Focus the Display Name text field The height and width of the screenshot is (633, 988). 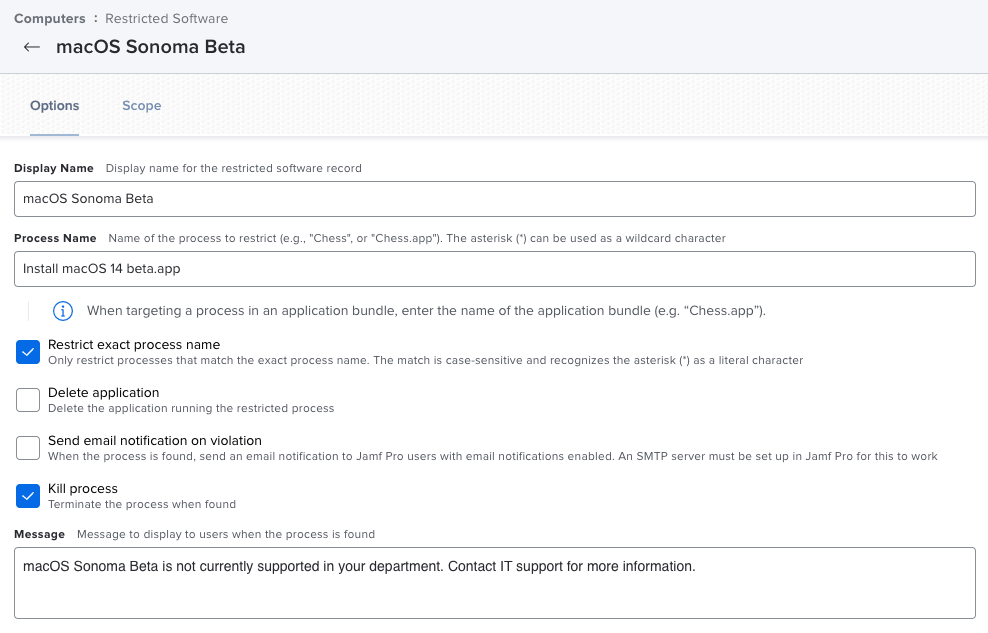point(495,199)
